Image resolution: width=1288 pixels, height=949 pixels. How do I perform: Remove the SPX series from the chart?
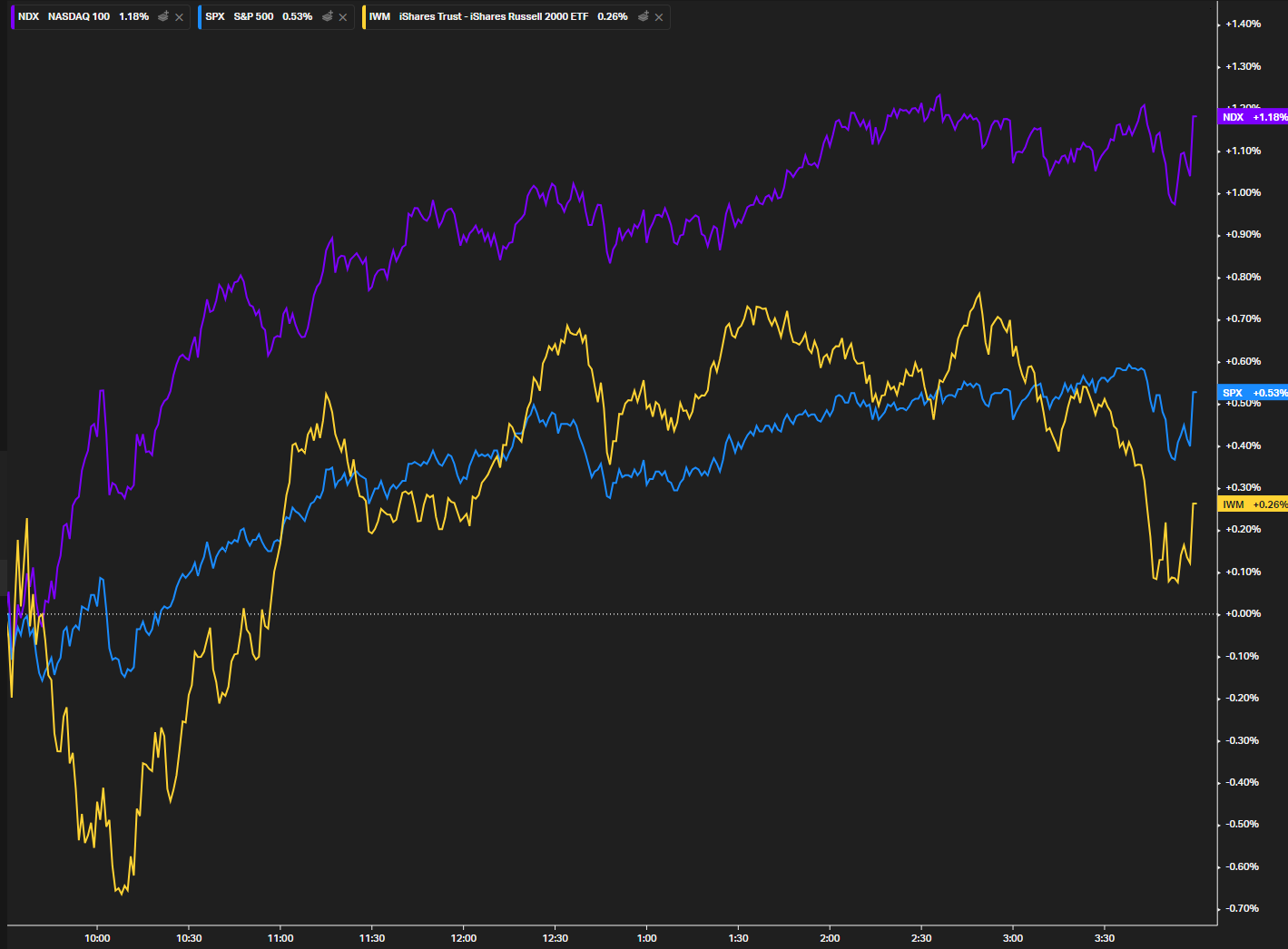pyautogui.click(x=343, y=17)
